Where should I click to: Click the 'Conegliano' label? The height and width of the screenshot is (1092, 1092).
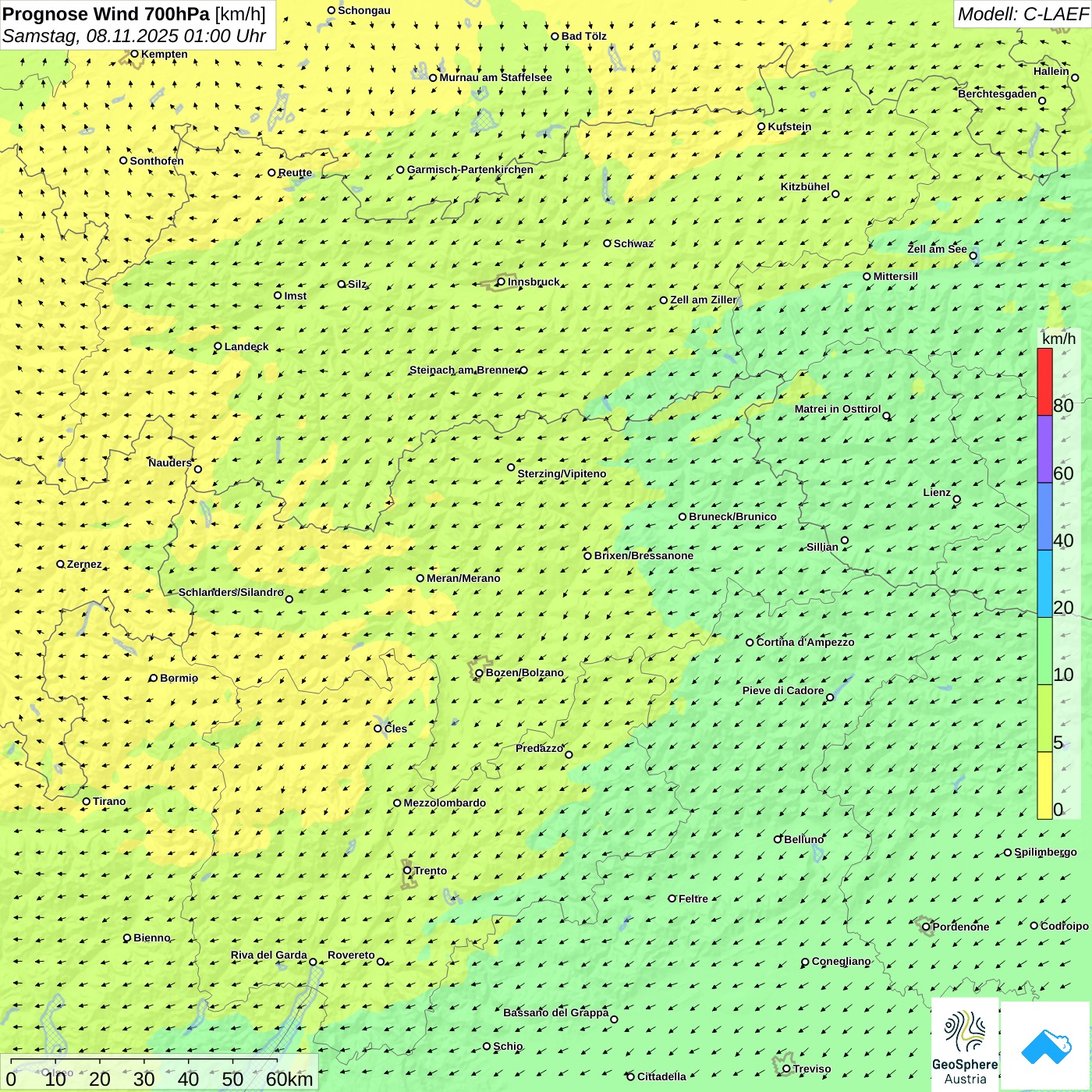point(841,961)
